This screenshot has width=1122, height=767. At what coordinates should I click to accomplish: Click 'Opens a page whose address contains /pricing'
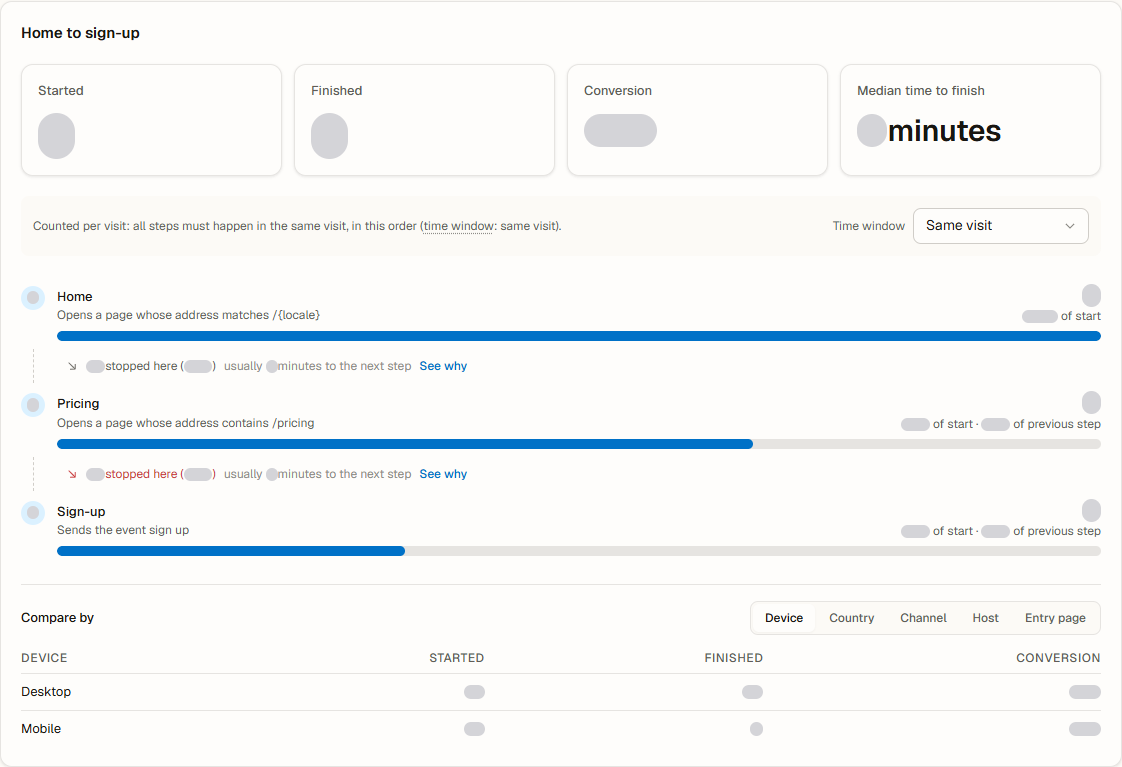185,423
